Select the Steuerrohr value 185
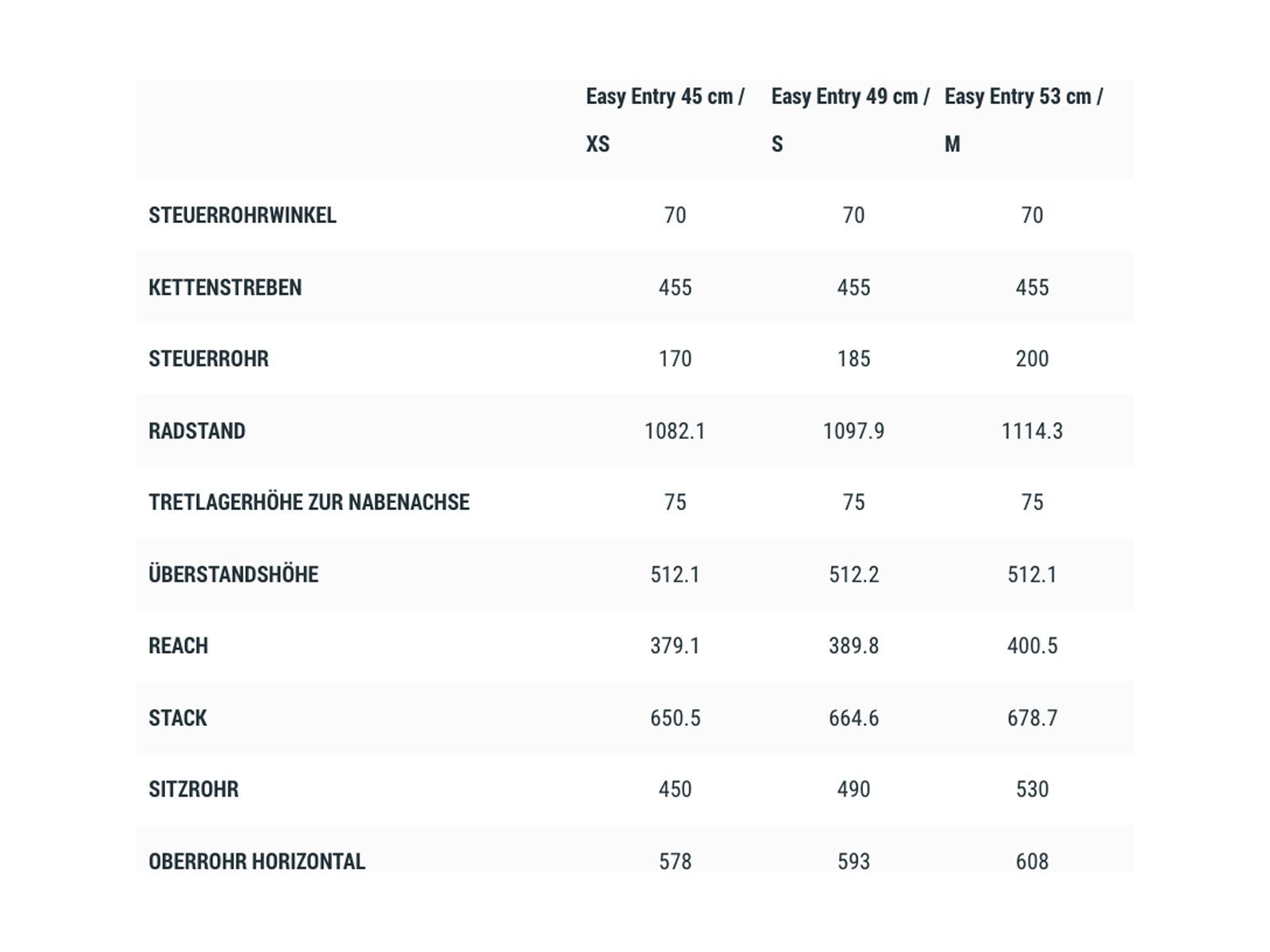1270x952 pixels. click(853, 359)
